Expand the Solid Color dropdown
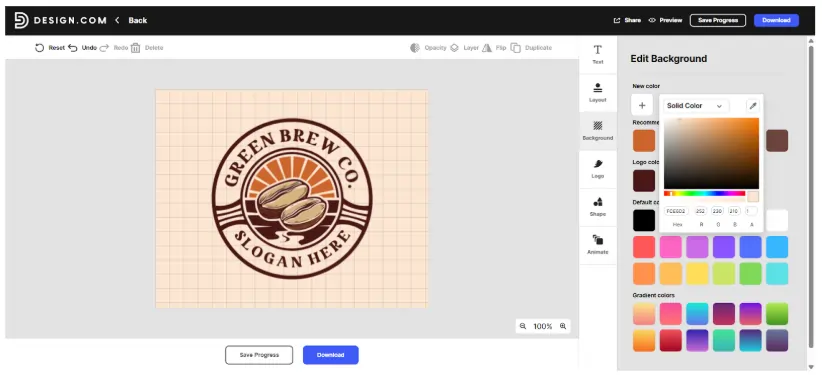The image size is (822, 375). 695,106
